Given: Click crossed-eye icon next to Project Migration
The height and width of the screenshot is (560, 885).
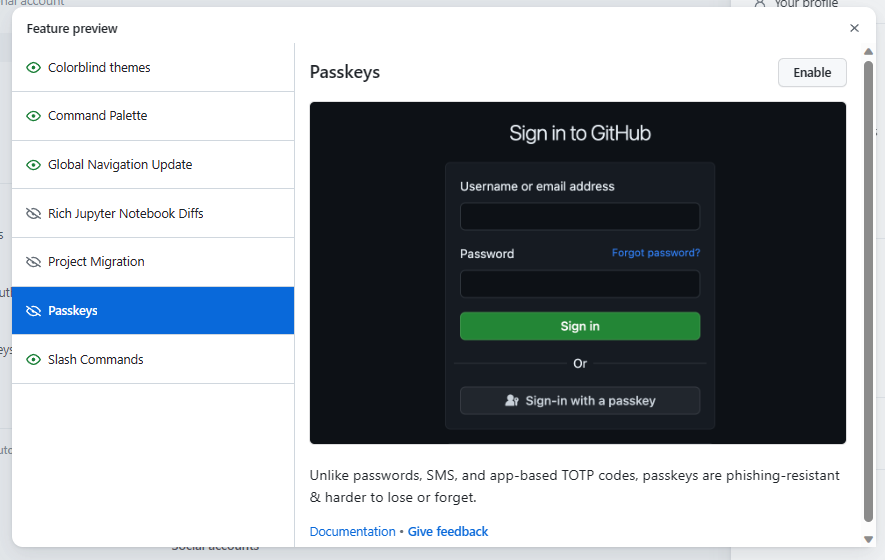Looking at the screenshot, I should tap(33, 262).
